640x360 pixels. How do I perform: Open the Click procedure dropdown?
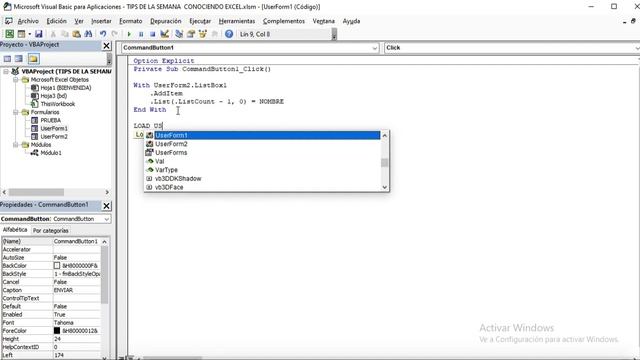tap(637, 48)
